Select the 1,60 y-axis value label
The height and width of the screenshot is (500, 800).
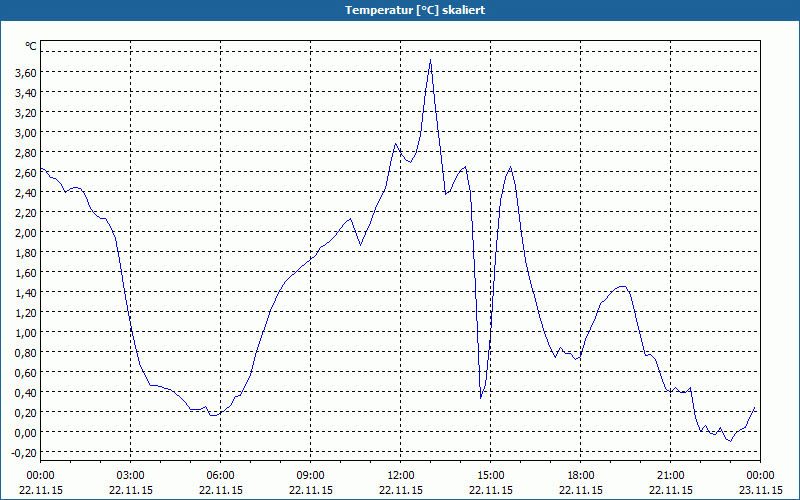(x=26, y=272)
